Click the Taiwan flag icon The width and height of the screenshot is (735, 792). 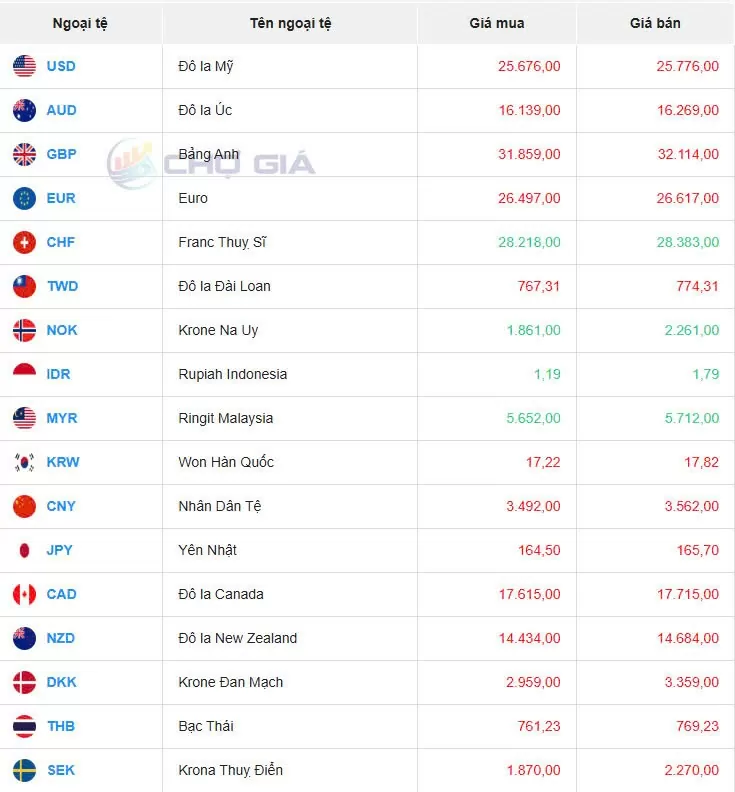point(25,287)
